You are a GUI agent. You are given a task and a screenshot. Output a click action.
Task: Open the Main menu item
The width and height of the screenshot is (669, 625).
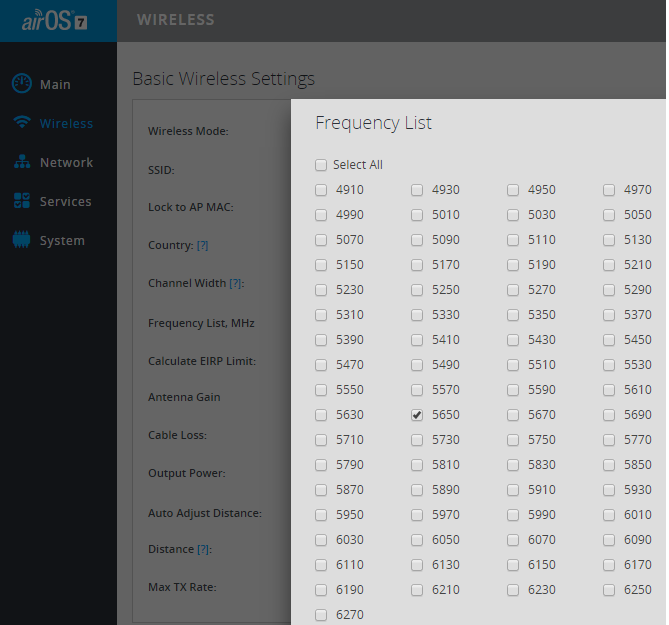[55, 85]
